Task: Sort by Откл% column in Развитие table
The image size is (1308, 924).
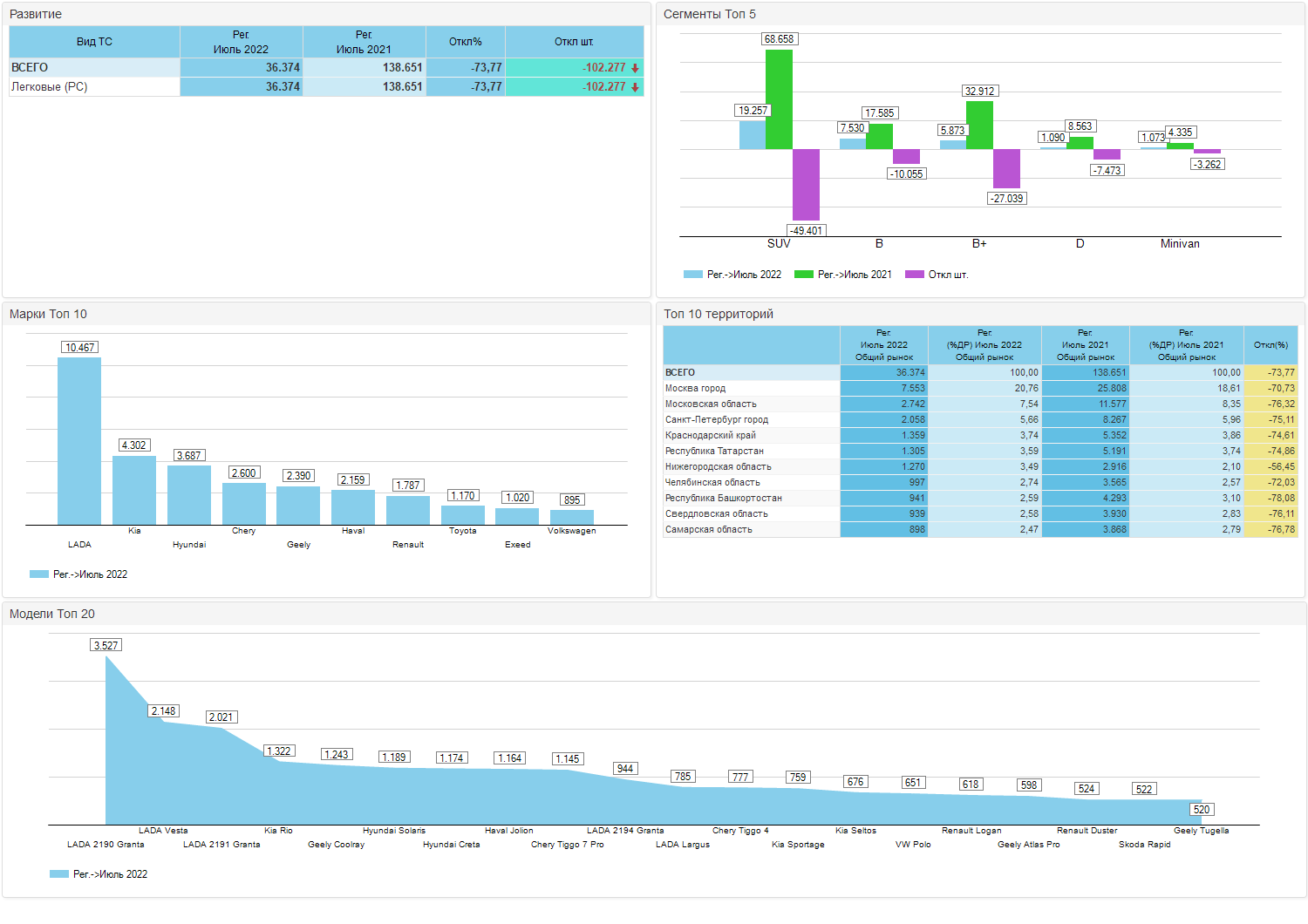Action: coord(466,42)
